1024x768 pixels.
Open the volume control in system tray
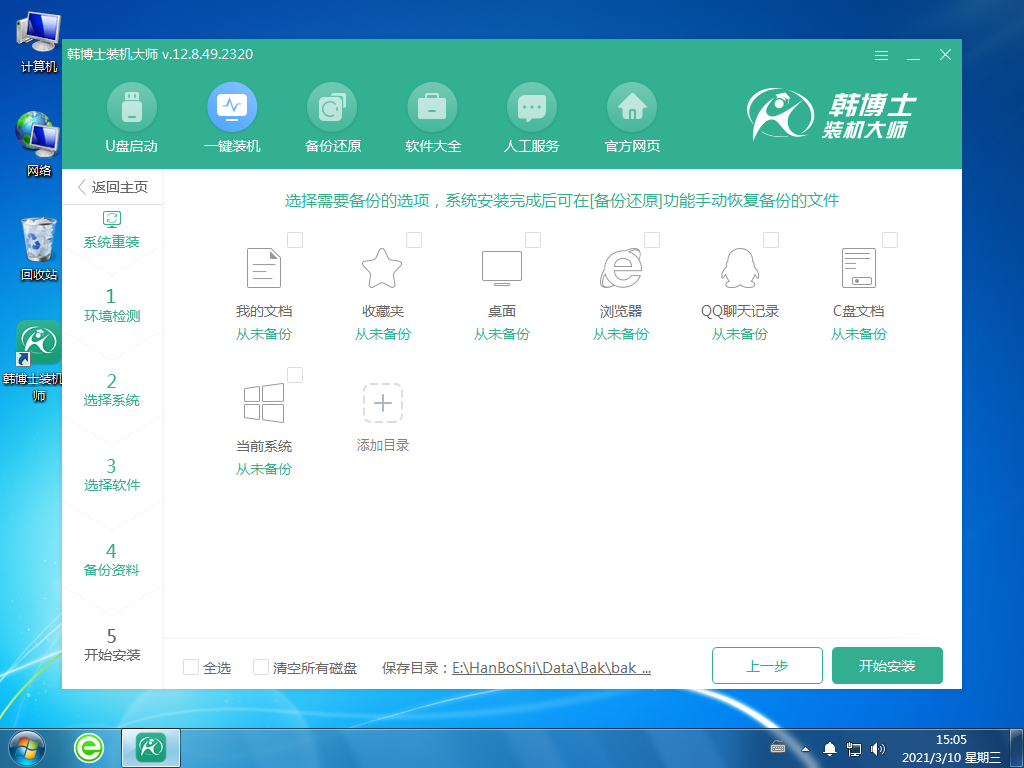click(879, 747)
